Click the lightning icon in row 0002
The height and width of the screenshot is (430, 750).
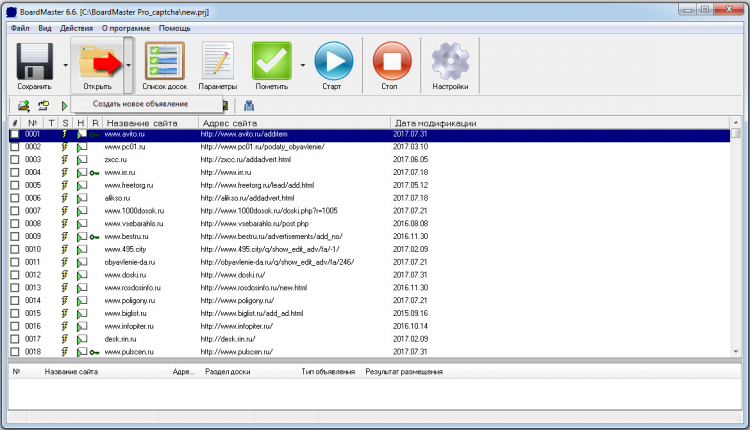click(x=64, y=147)
